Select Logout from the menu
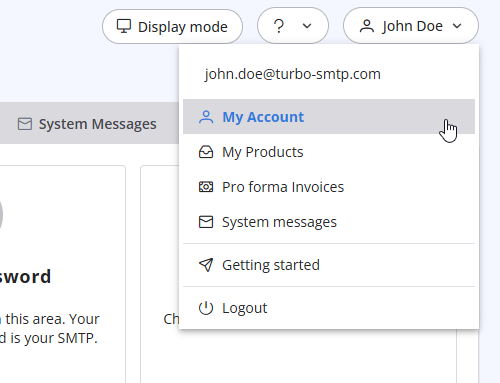Screen dimensions: 500x383 coord(329,308)
